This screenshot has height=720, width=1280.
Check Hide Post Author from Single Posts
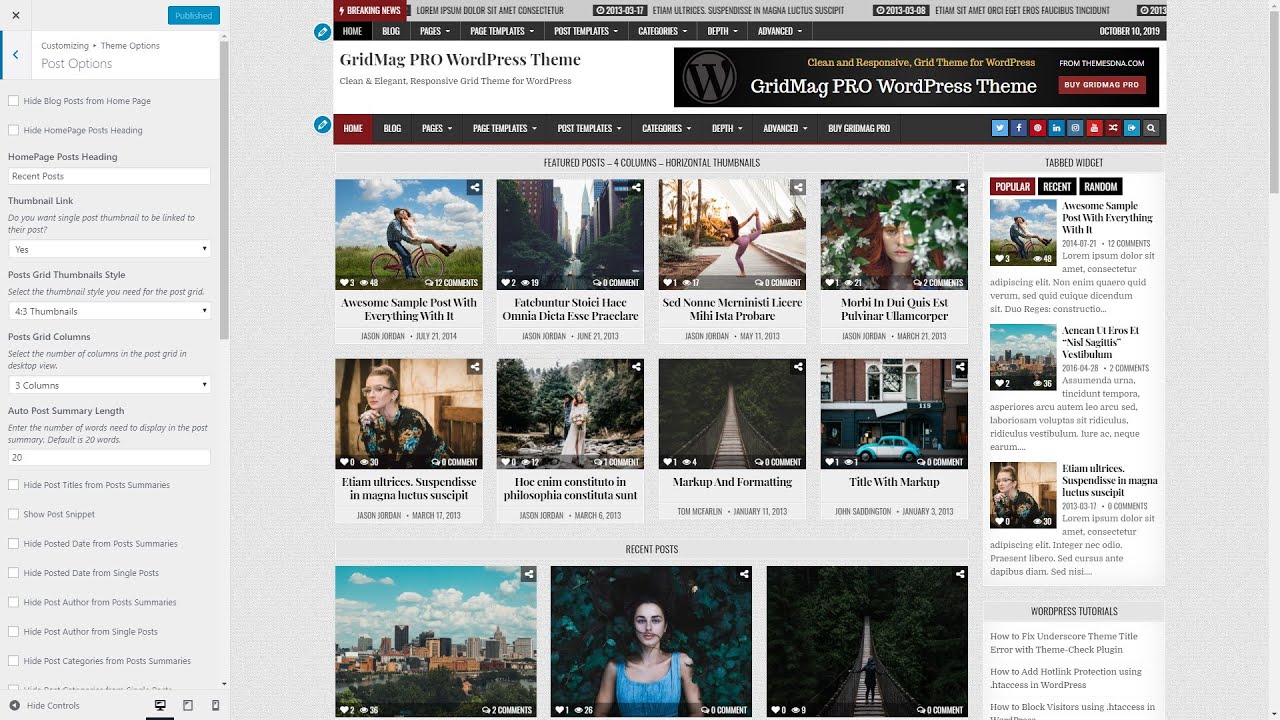click(x=13, y=632)
